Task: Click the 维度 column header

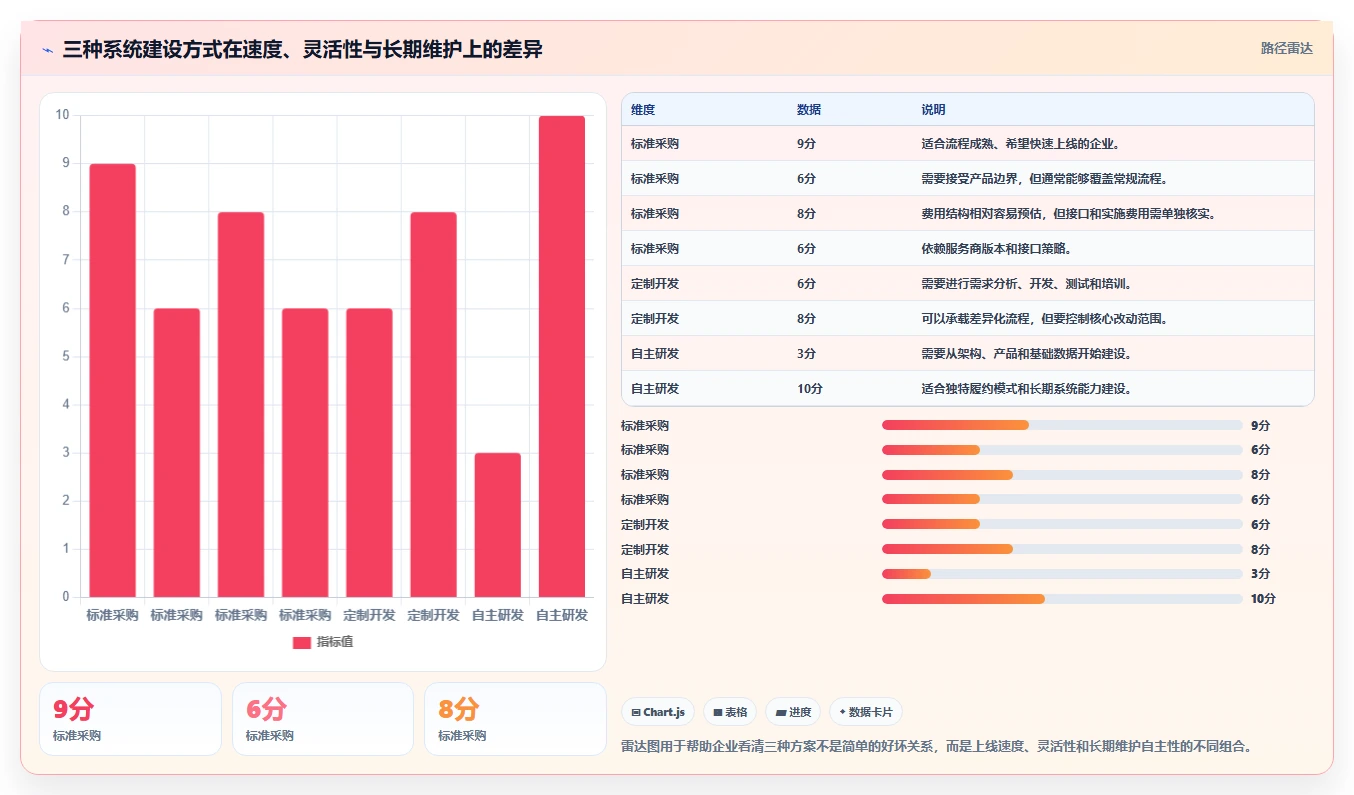Action: pyautogui.click(x=643, y=110)
